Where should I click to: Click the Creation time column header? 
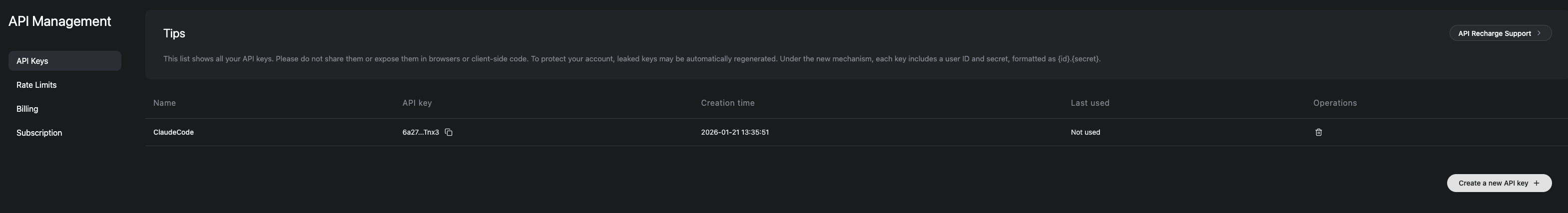727,103
